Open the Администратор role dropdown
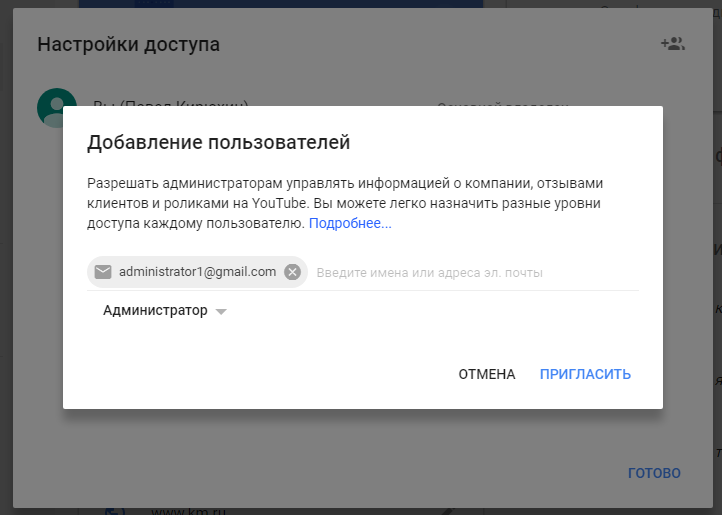The width and height of the screenshot is (722, 515). [x=165, y=310]
